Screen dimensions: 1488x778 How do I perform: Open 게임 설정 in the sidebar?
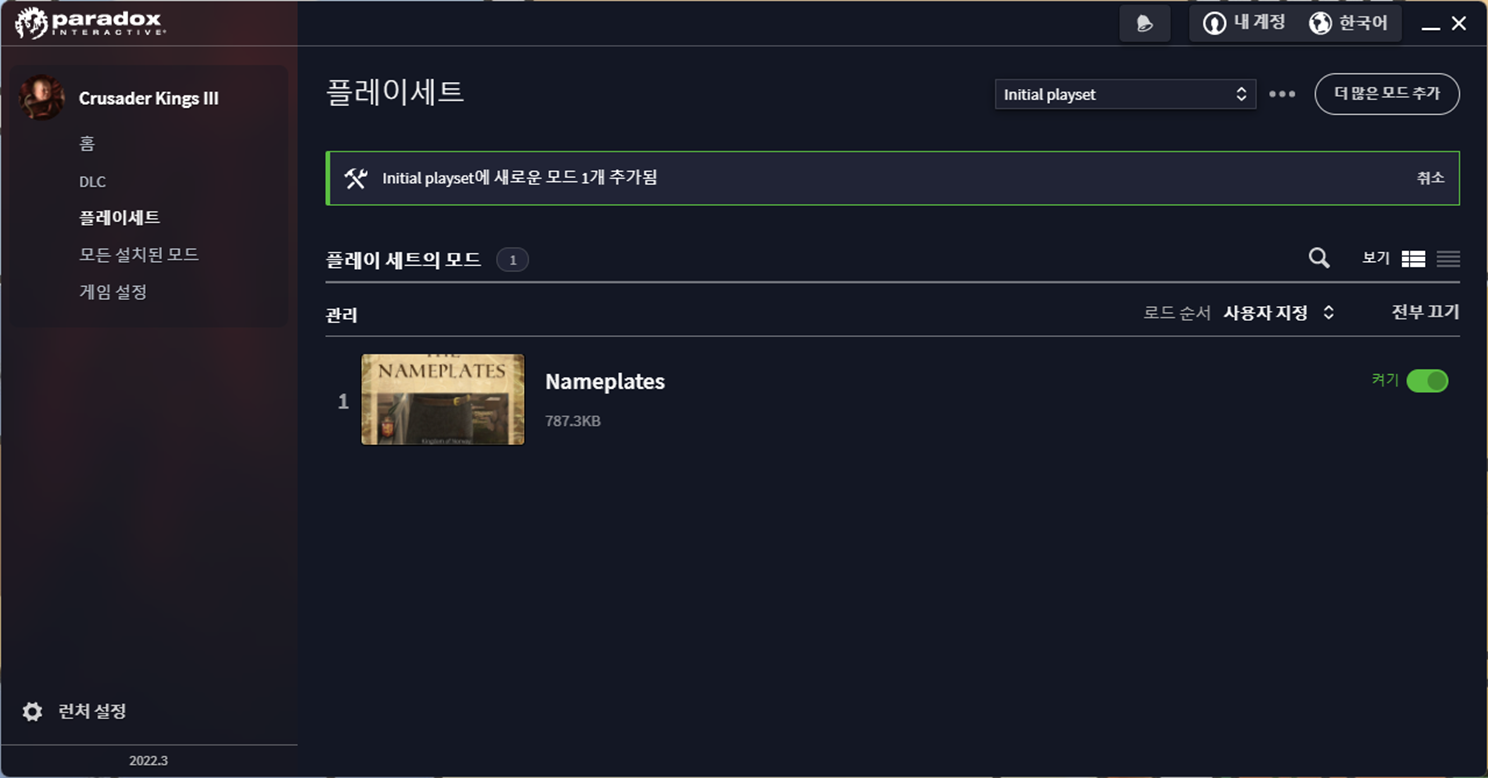pyautogui.click(x=113, y=292)
